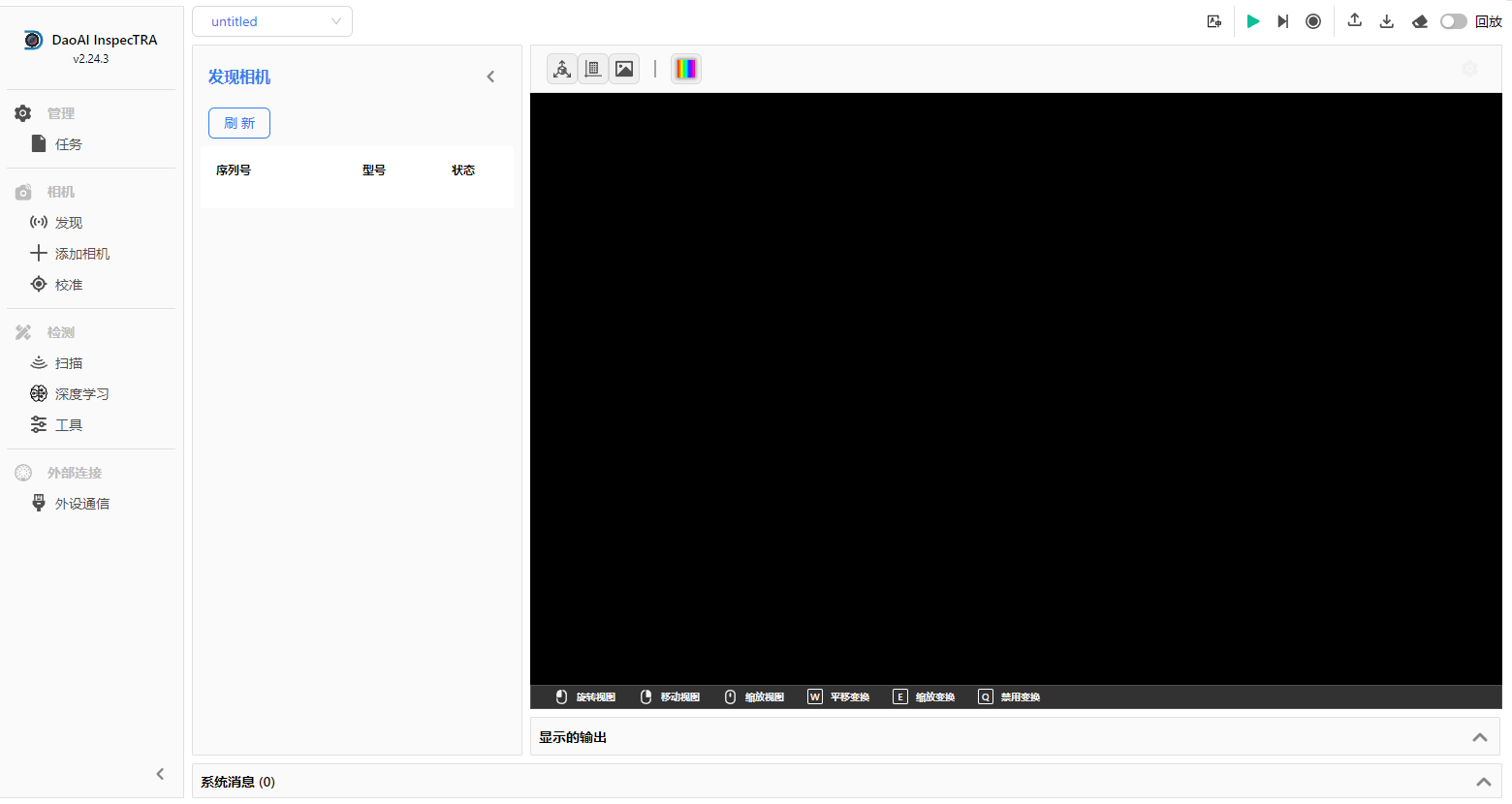Screen dimensions: 1512x804
Task: Open the rainbow color map swatch
Action: [x=686, y=69]
